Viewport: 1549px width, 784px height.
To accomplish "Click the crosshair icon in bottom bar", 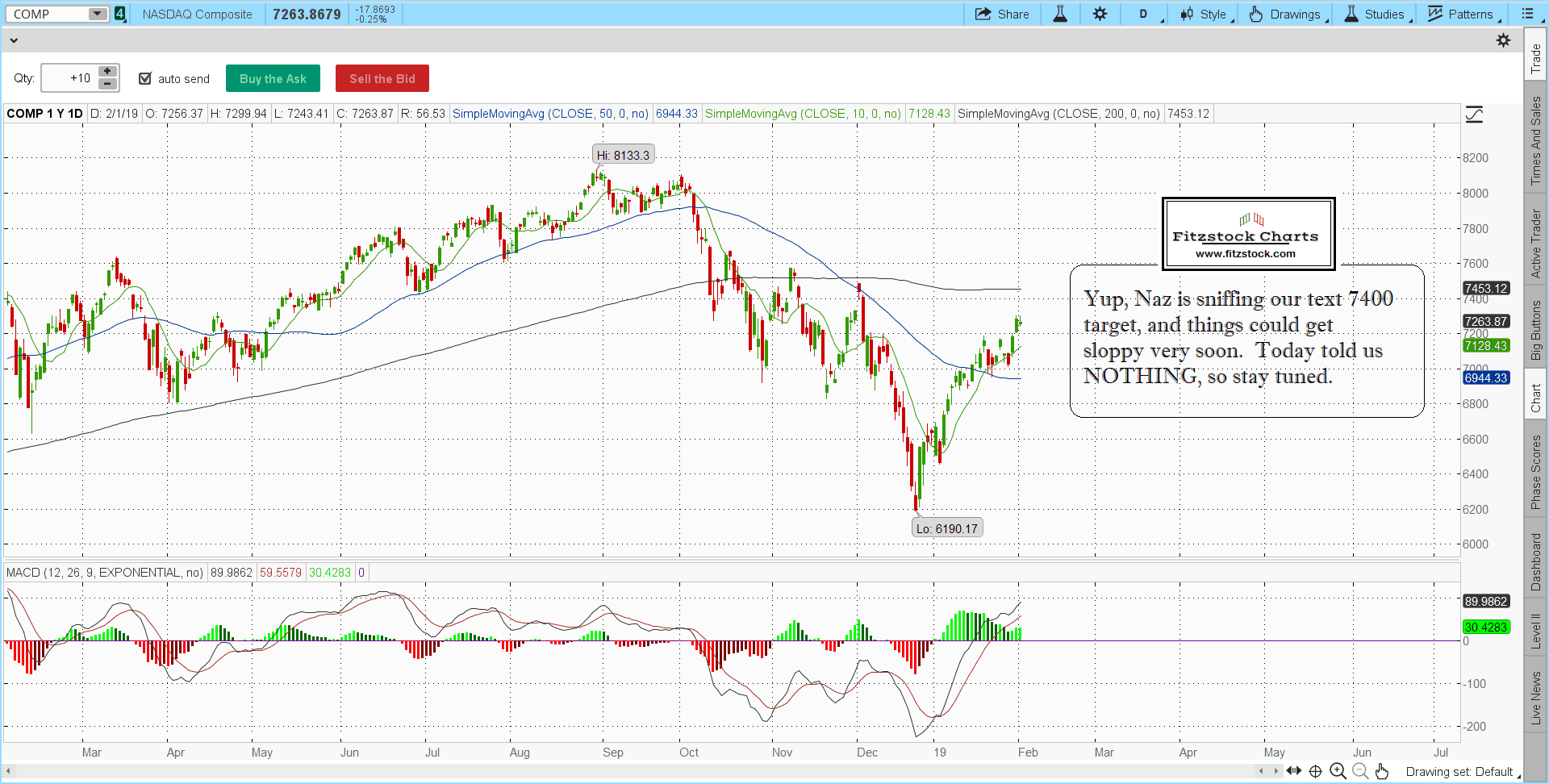I will tap(1315, 771).
